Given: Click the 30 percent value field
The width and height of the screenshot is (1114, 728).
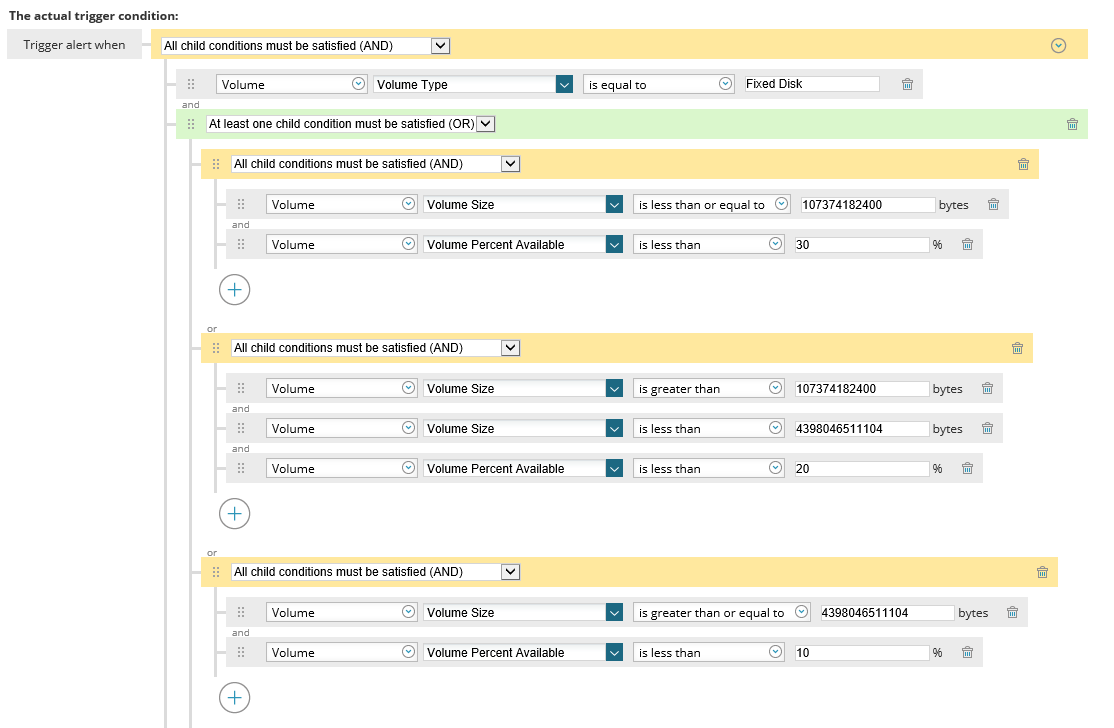Looking at the screenshot, I should 862,244.
